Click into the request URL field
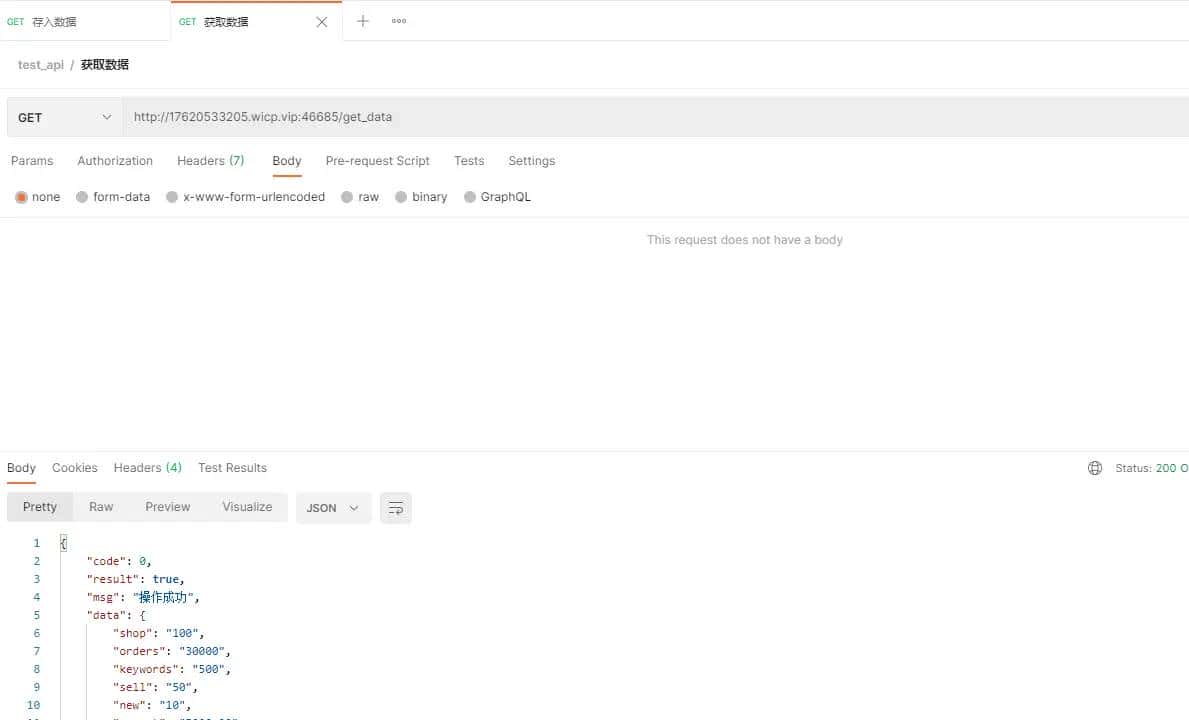The image size is (1189, 720). pos(650,117)
